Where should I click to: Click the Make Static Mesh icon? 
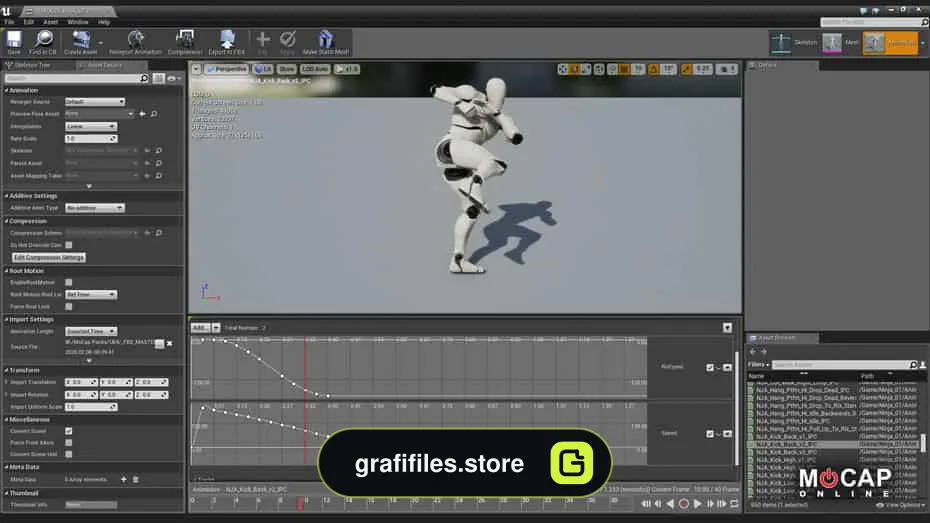[326, 42]
